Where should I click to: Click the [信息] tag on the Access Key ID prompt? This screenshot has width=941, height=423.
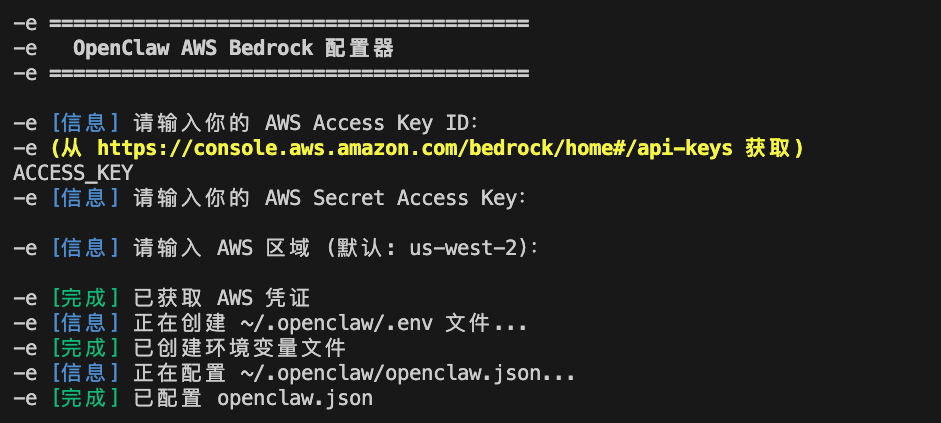(85, 123)
